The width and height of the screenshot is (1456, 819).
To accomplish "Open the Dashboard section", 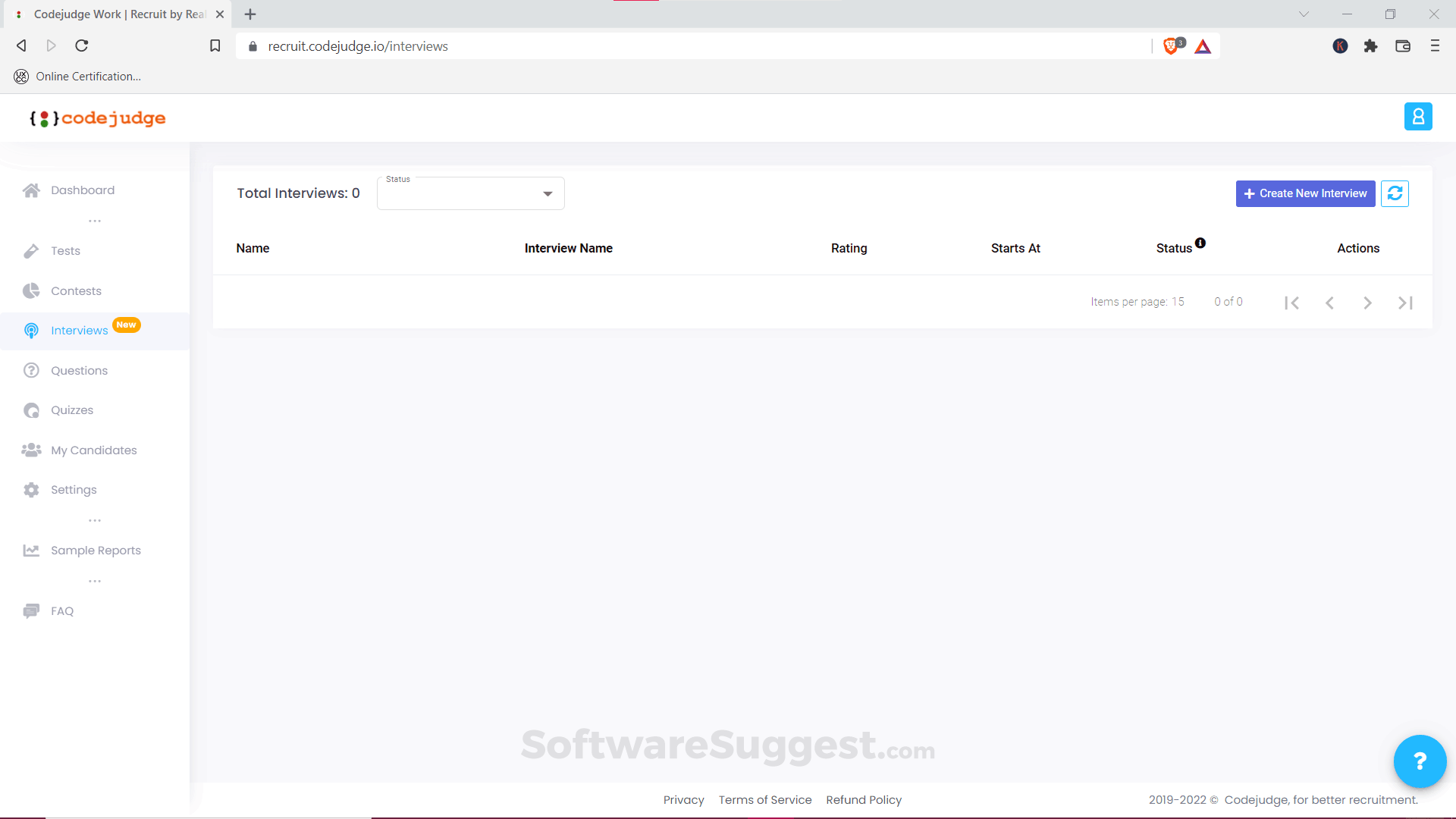I will tap(82, 190).
